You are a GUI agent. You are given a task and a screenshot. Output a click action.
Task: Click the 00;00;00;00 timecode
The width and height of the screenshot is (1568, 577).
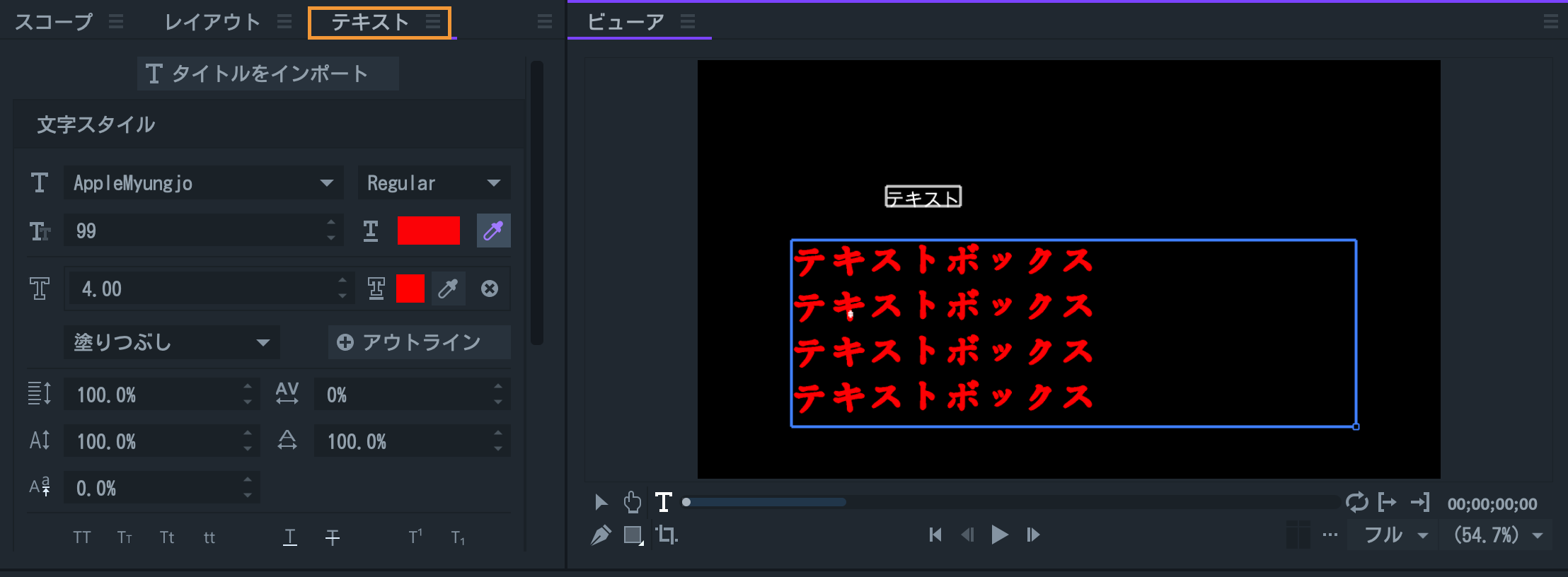tap(1492, 503)
